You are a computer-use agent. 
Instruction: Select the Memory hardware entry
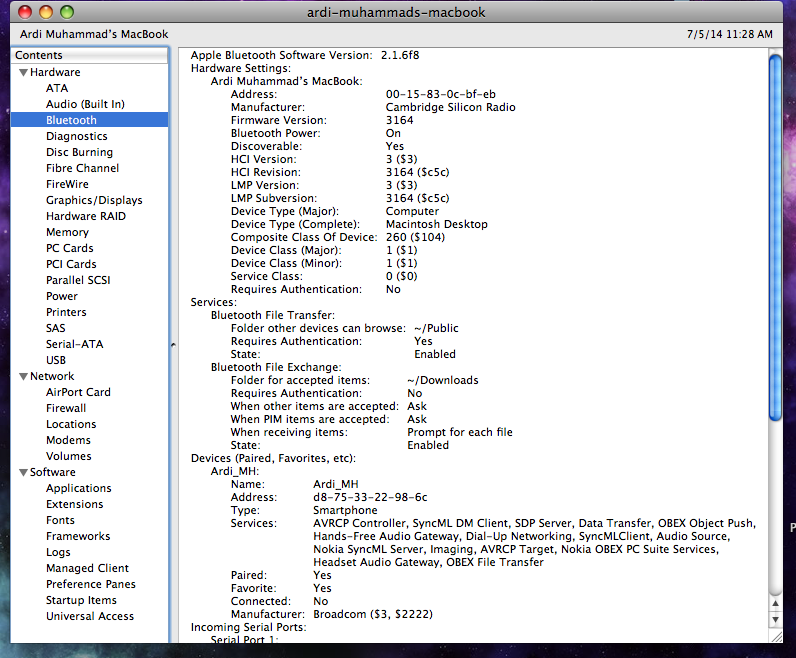pos(67,232)
